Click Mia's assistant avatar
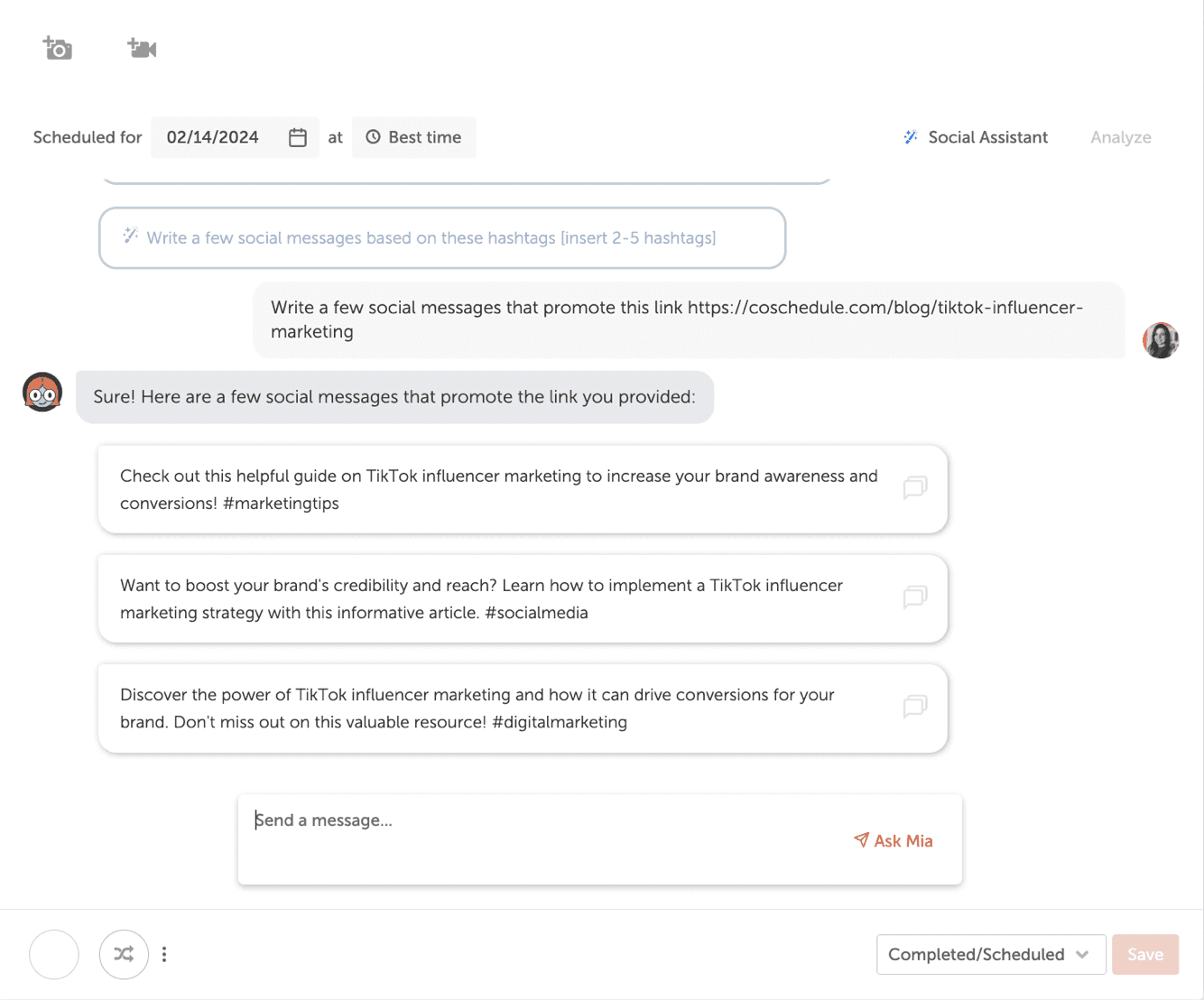Viewport: 1204px width, 1000px height. point(42,393)
